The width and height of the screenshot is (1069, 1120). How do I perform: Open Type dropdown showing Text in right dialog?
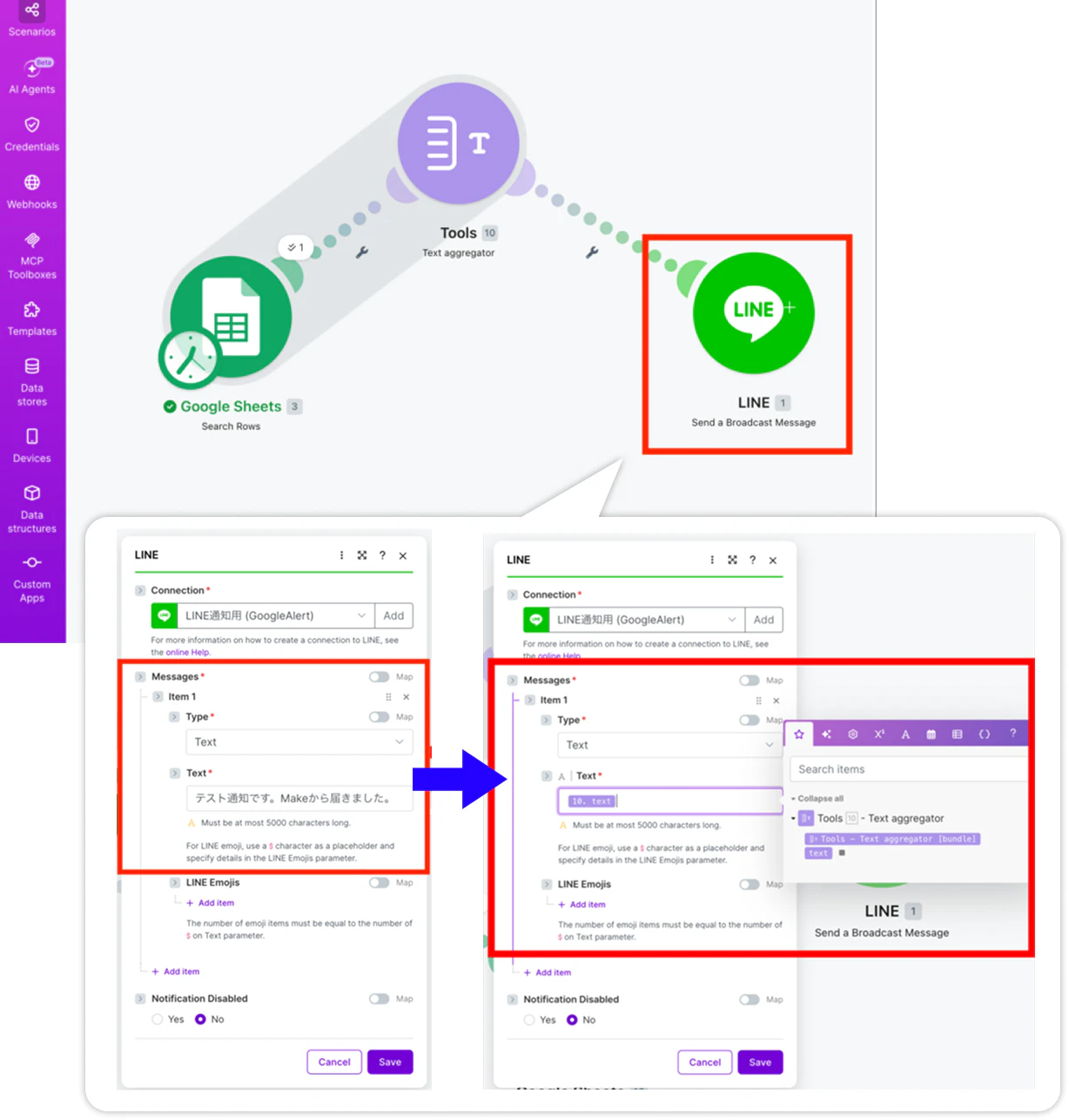point(669,746)
